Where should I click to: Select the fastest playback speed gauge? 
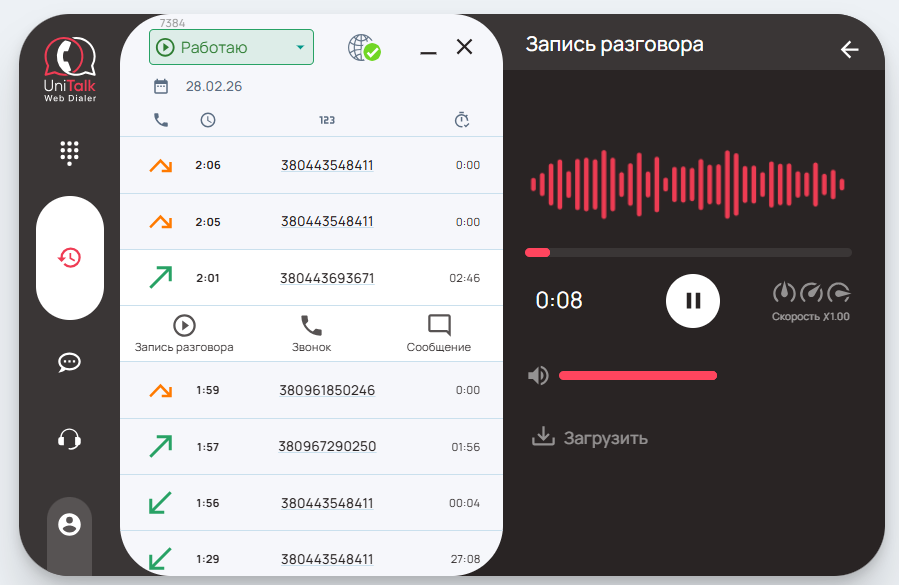(x=839, y=293)
